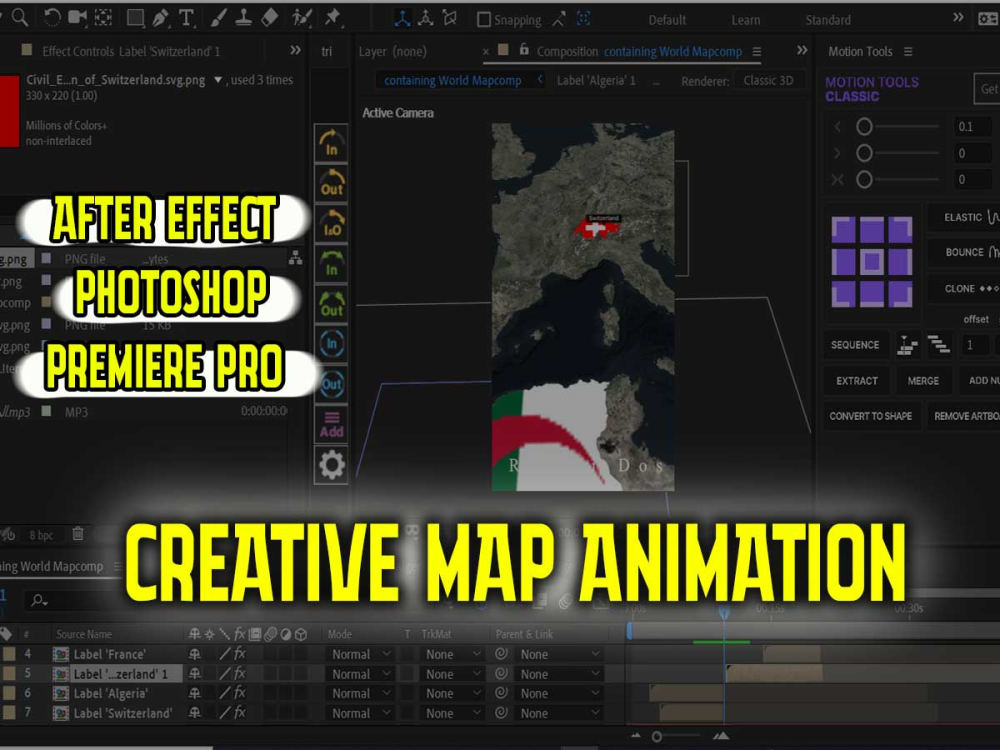The height and width of the screenshot is (750, 1000).
Task: Select the Zoom magnifier tool
Action: (x=20, y=17)
